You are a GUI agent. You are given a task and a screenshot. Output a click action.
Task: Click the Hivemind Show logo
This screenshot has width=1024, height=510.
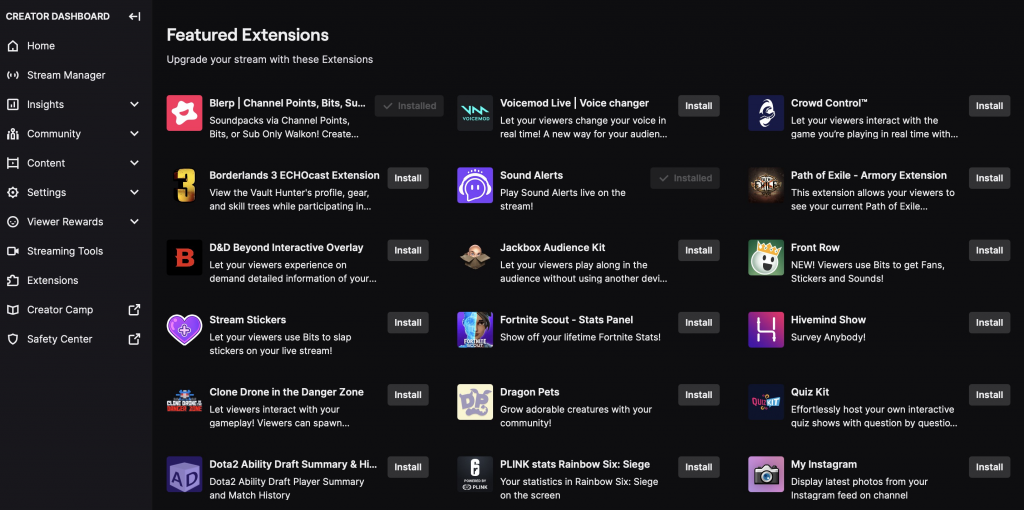(766, 330)
